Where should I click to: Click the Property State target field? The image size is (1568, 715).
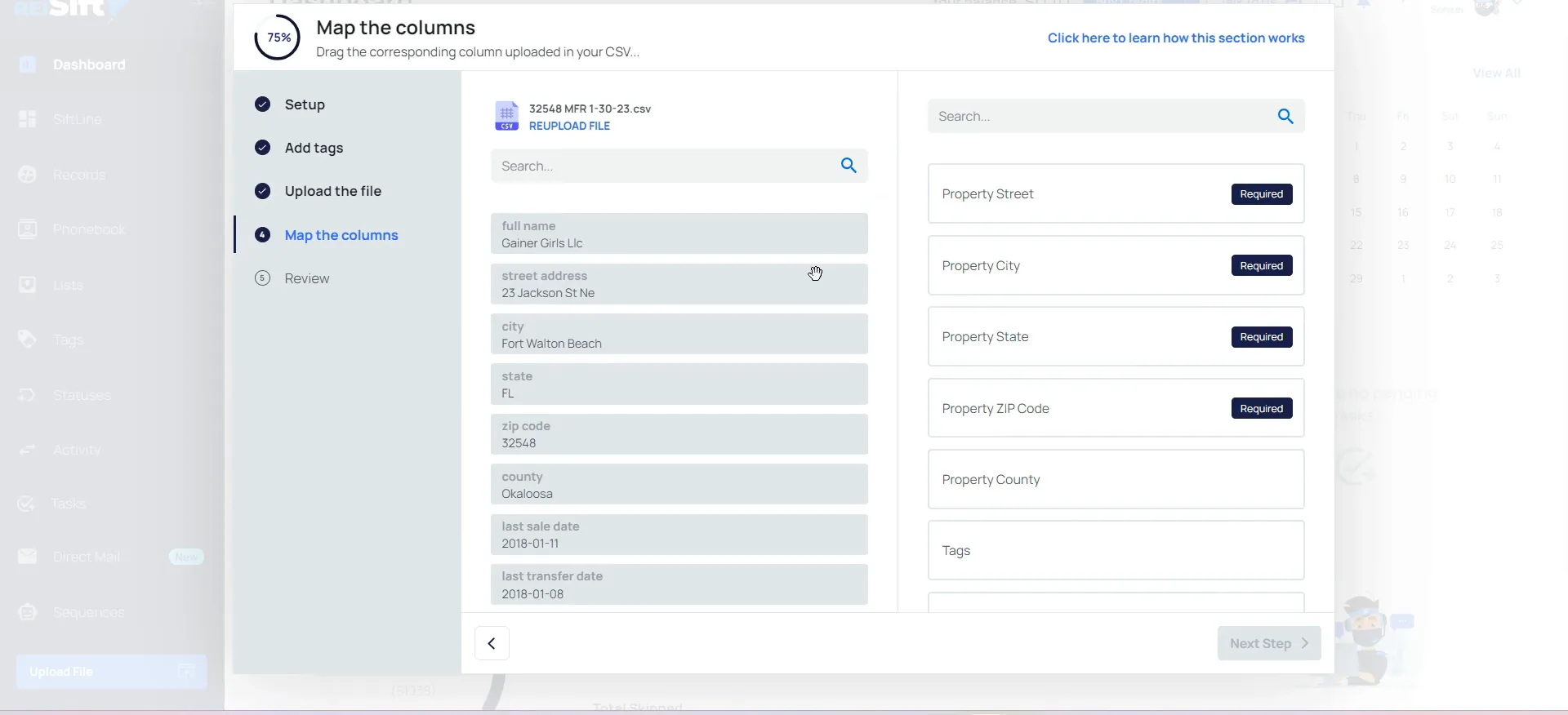point(1116,336)
